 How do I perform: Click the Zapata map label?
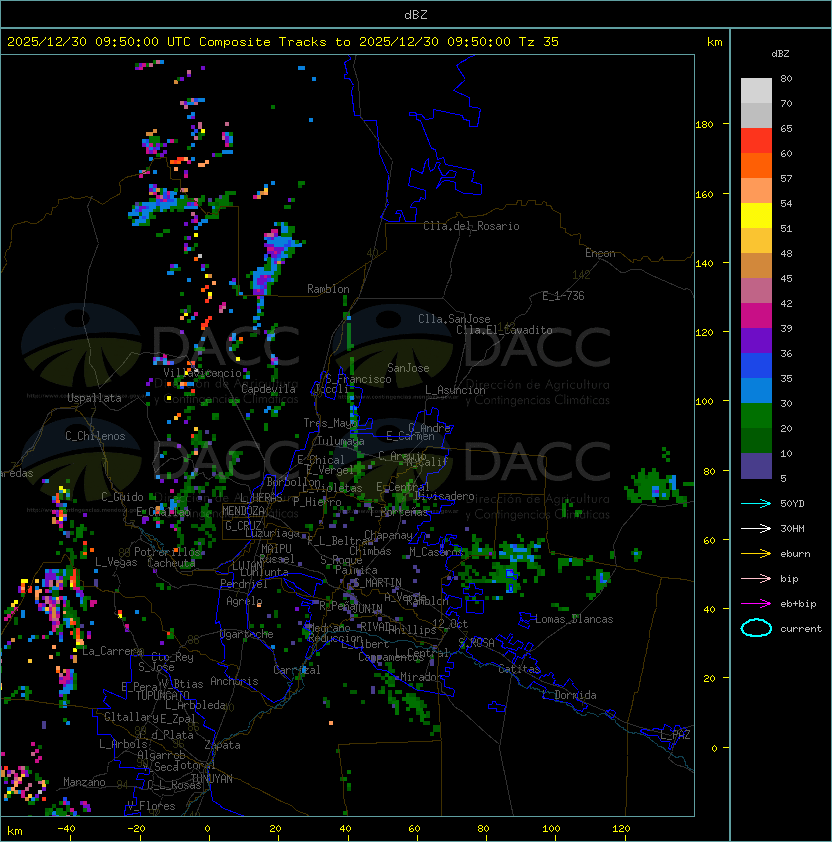pyautogui.click(x=222, y=745)
